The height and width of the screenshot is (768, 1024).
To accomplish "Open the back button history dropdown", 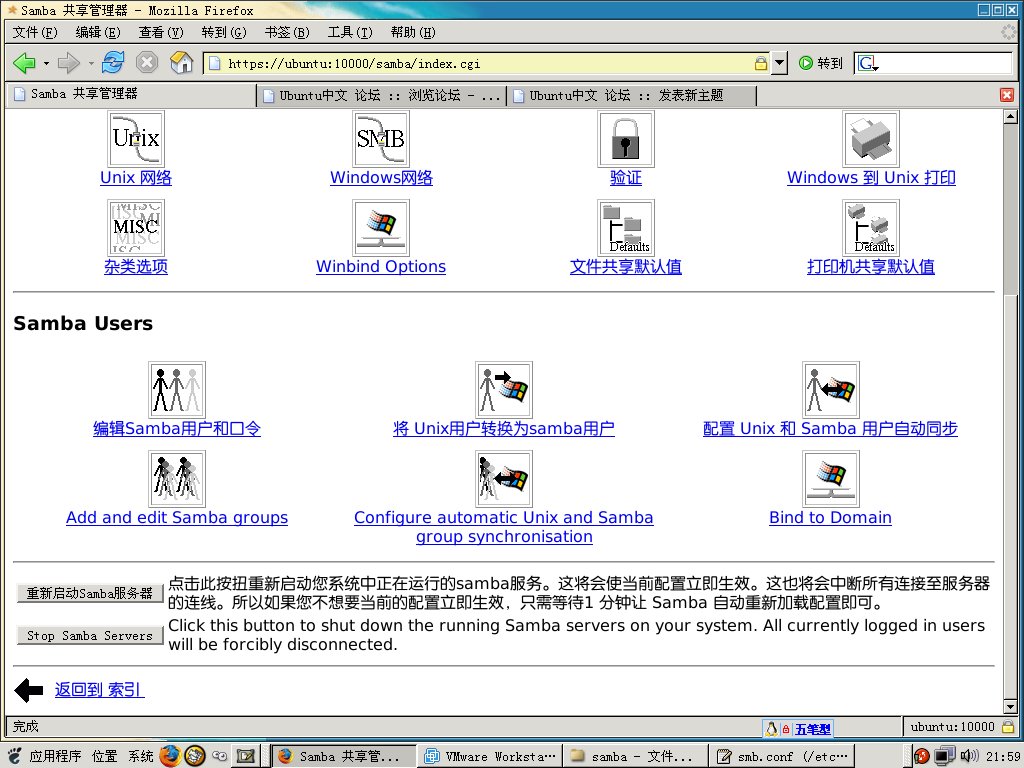I will click(46, 63).
